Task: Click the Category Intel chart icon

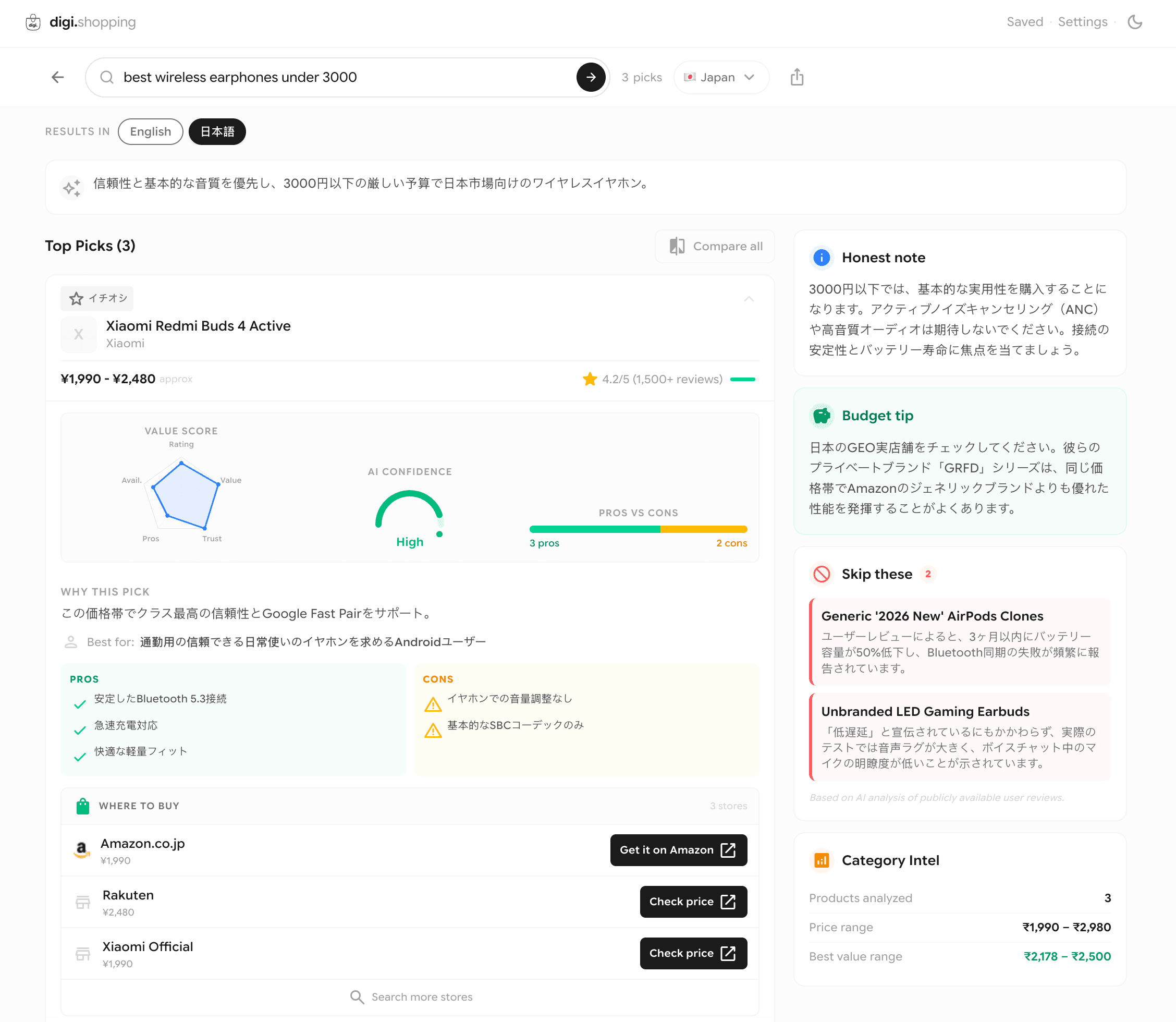Action: [x=821, y=860]
